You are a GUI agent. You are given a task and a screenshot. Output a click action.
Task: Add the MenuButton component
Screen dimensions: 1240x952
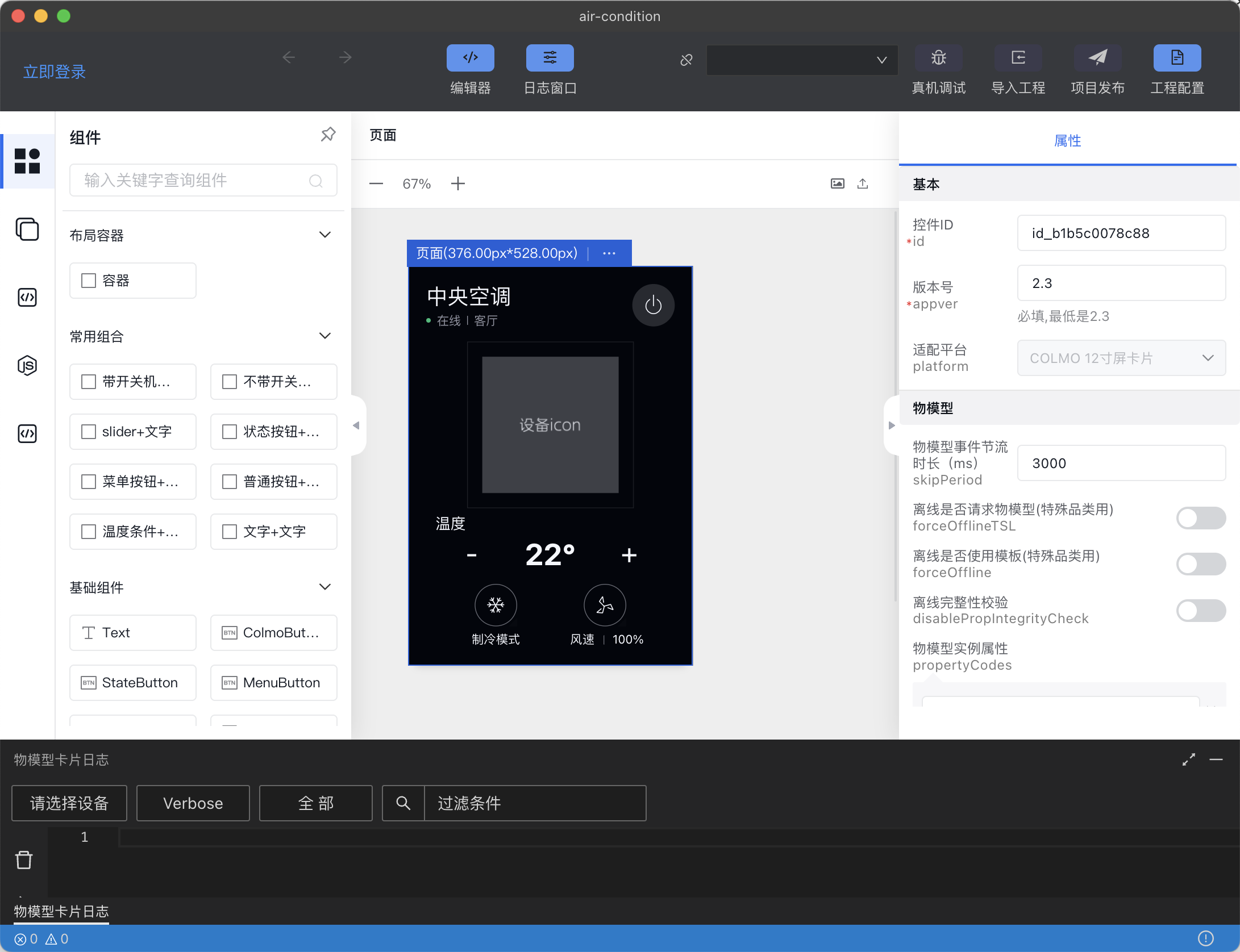coord(274,683)
